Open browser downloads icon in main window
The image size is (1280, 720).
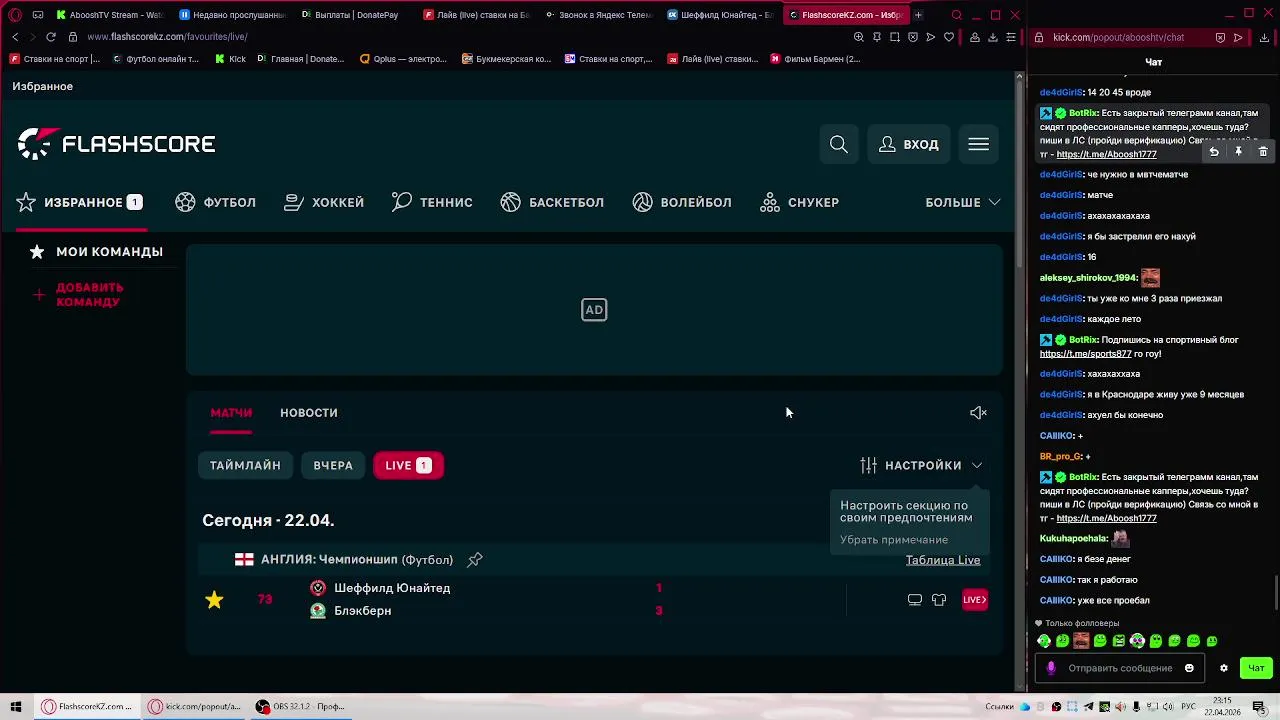993,37
